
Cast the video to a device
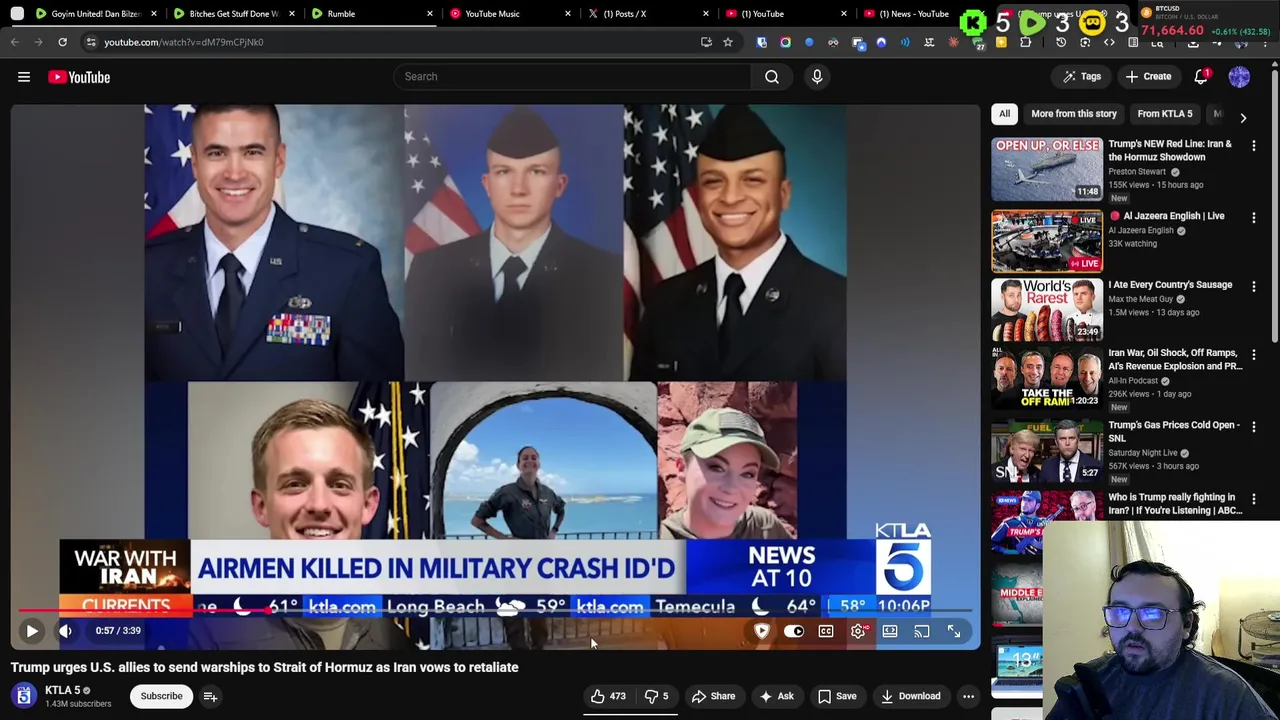[x=922, y=631]
